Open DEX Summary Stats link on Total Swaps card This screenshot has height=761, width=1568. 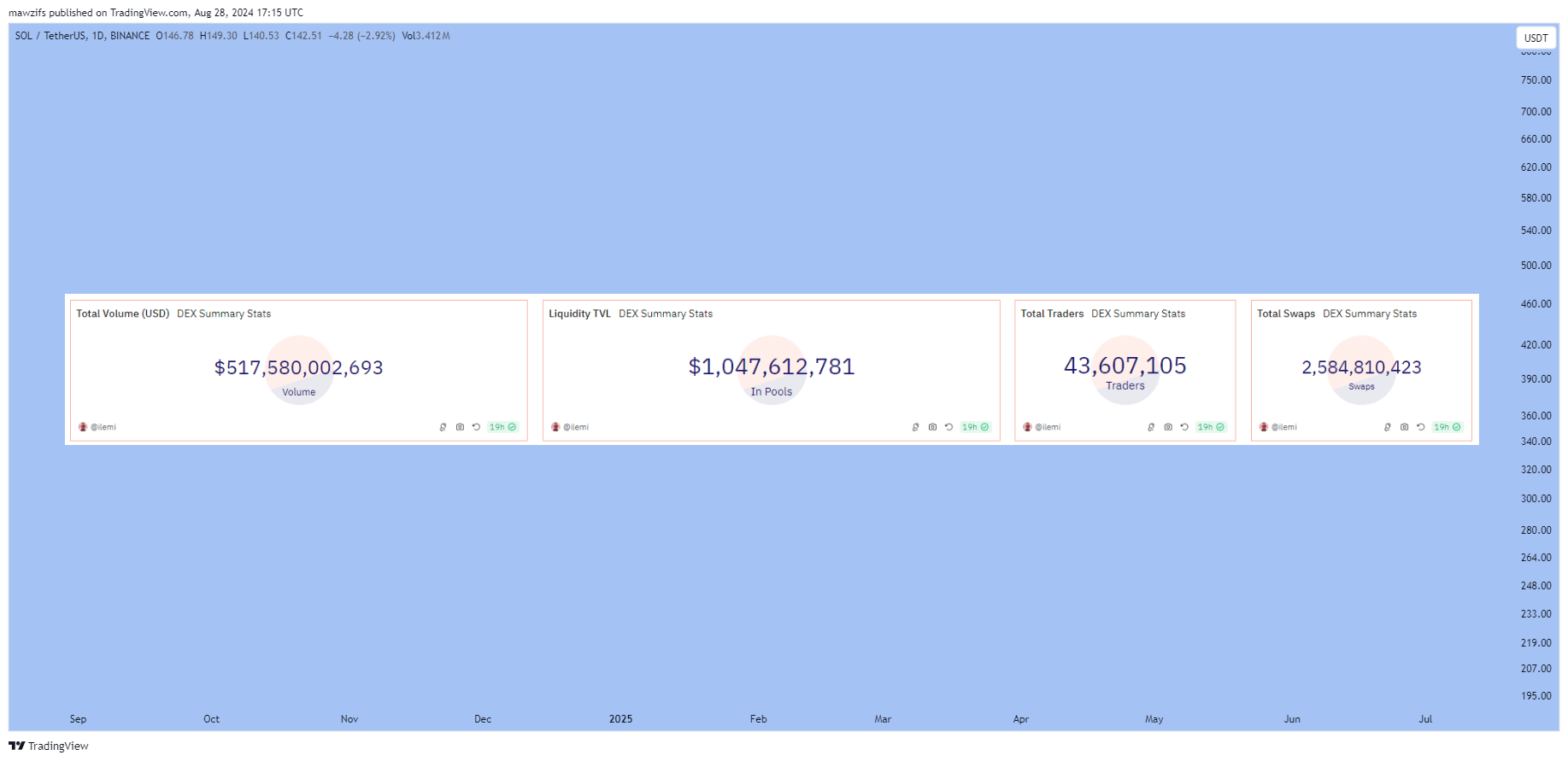coord(1370,313)
